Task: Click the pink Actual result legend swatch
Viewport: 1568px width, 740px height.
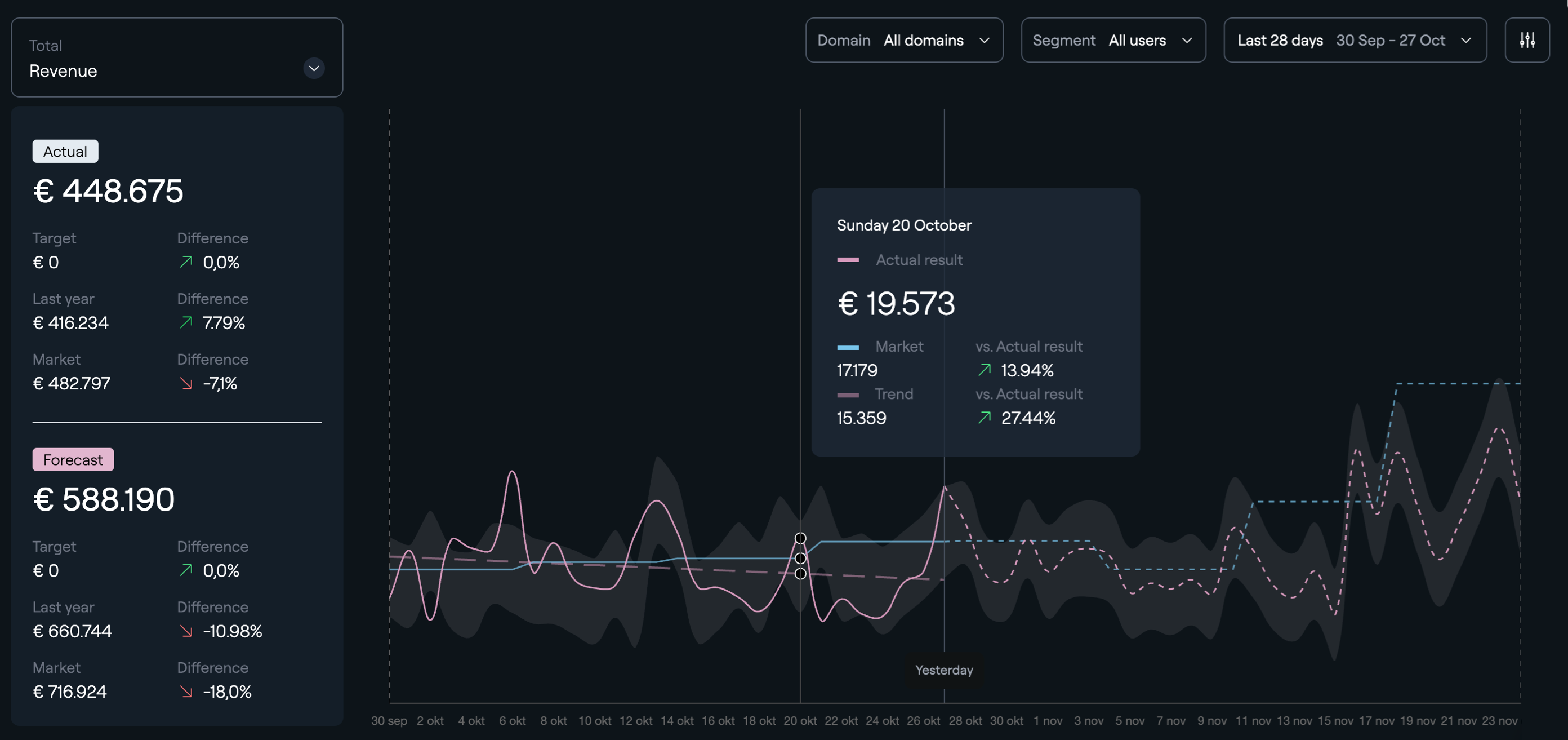Action: coord(848,260)
